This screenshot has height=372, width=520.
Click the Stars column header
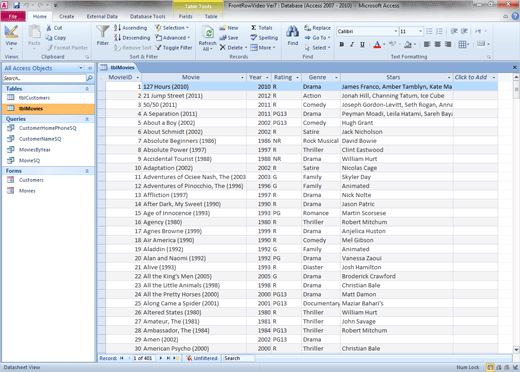point(397,77)
